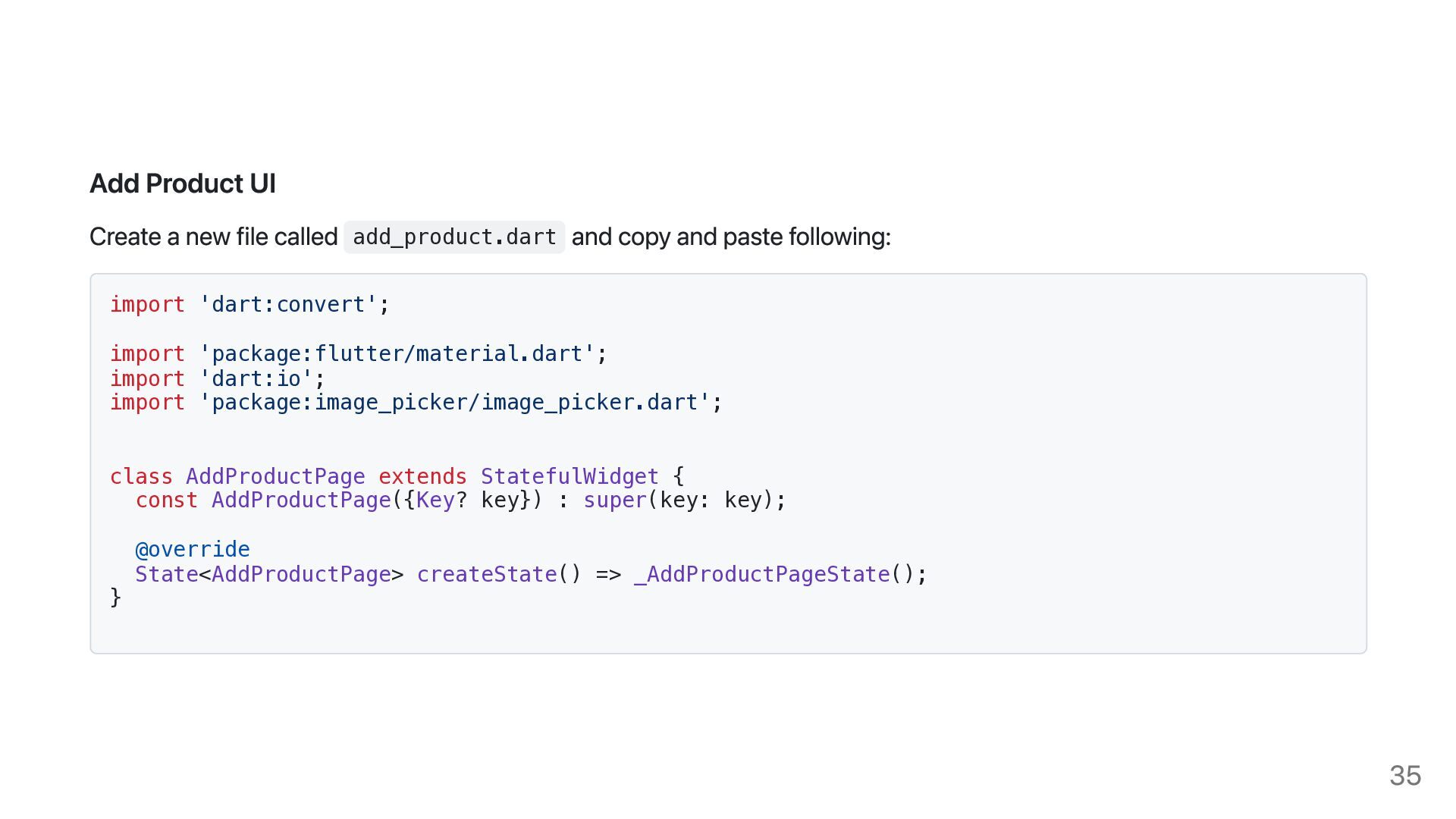Screen dimensions: 1456x819
Task: Click the 'and copy and paste following' text
Action: pyautogui.click(x=731, y=237)
